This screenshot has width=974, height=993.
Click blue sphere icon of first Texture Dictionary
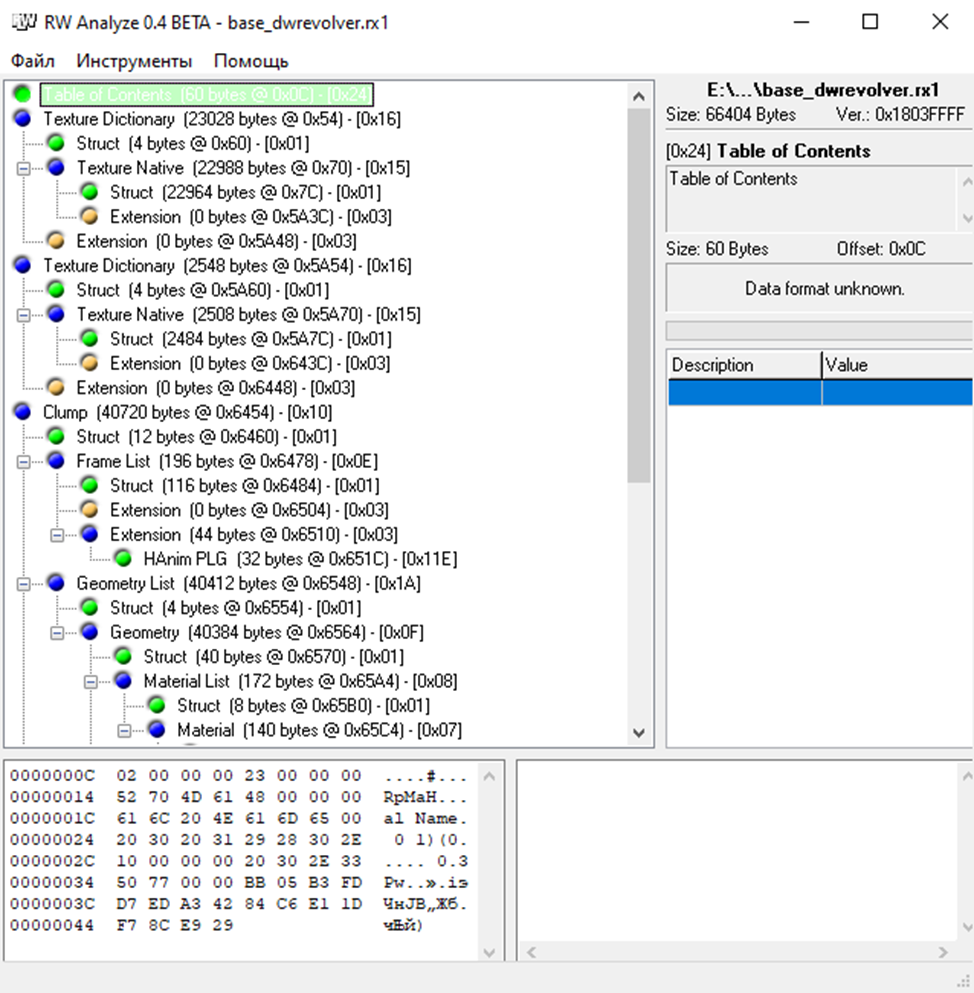click(23, 118)
